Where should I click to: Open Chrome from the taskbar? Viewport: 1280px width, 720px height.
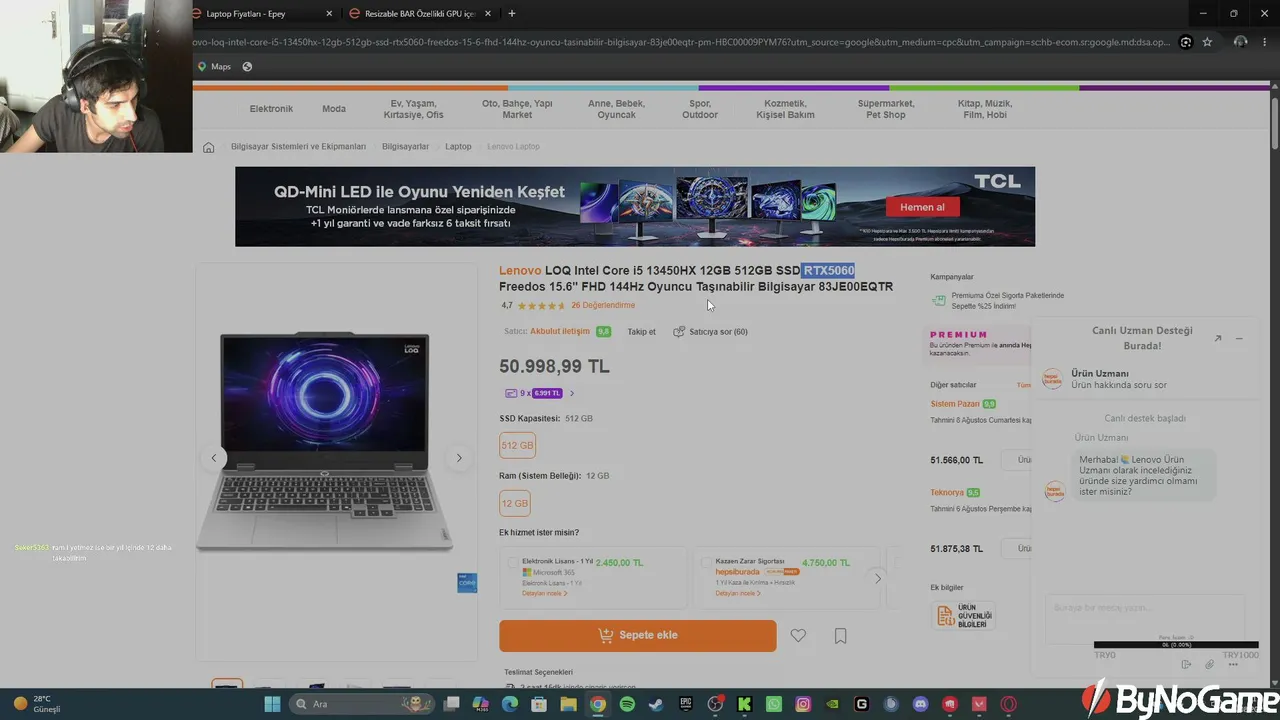click(597, 704)
